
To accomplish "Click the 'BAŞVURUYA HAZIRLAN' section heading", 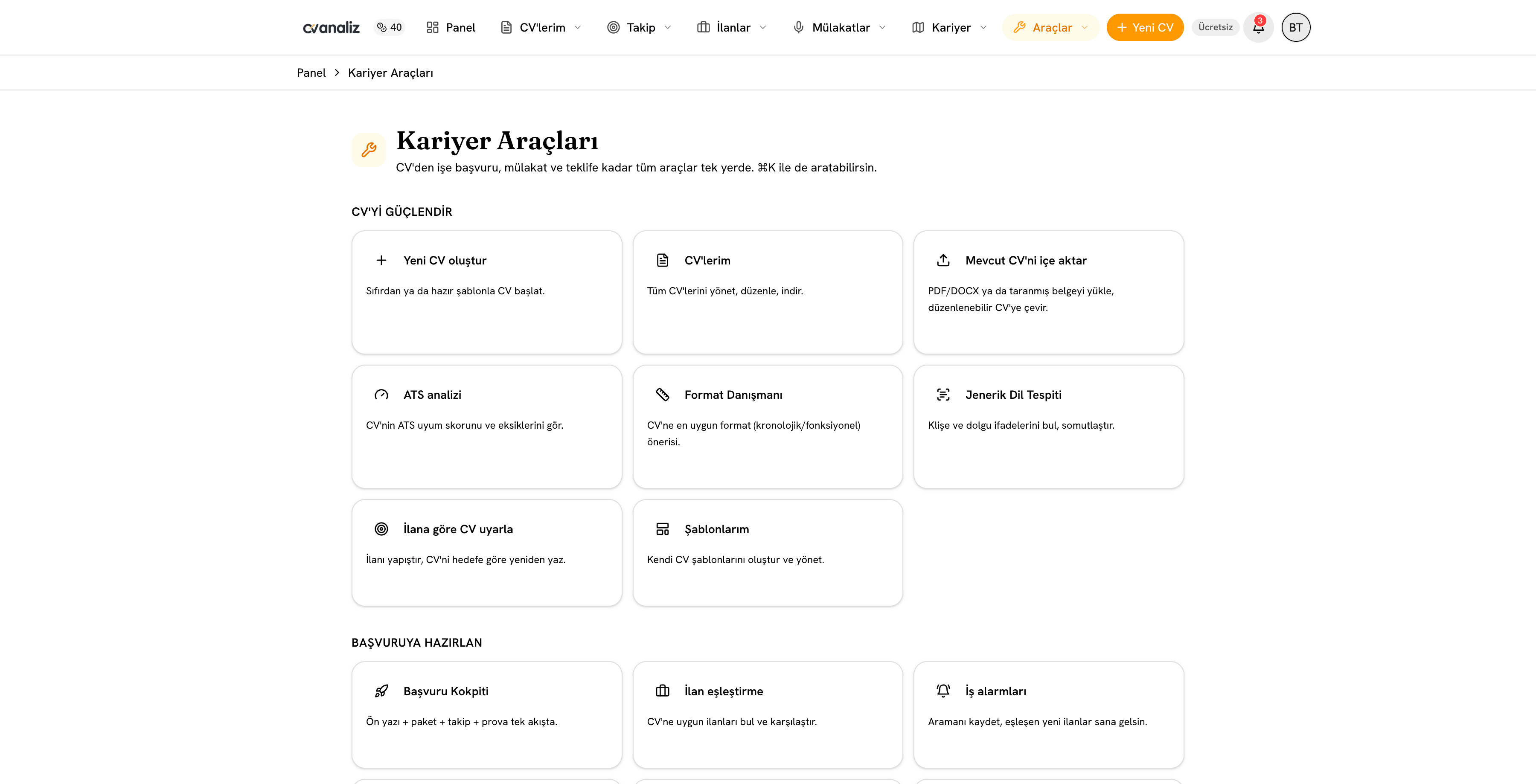I will click(417, 643).
